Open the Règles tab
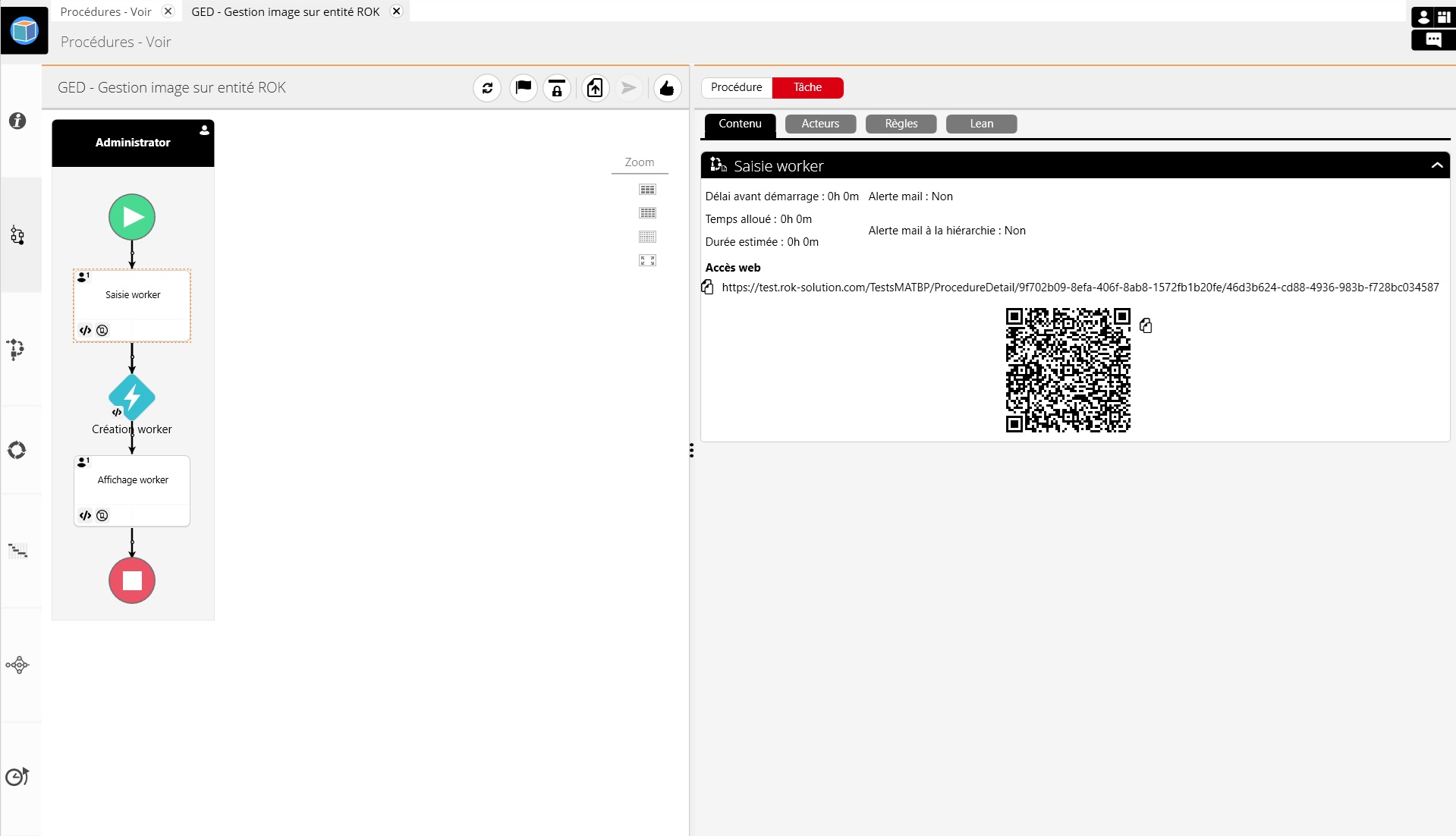Viewport: 1456px width, 836px height. pos(901,124)
